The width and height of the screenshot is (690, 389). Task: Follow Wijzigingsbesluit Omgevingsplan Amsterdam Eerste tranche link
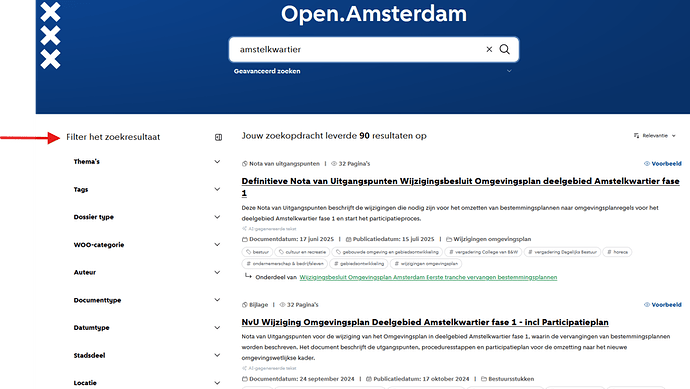click(x=428, y=277)
